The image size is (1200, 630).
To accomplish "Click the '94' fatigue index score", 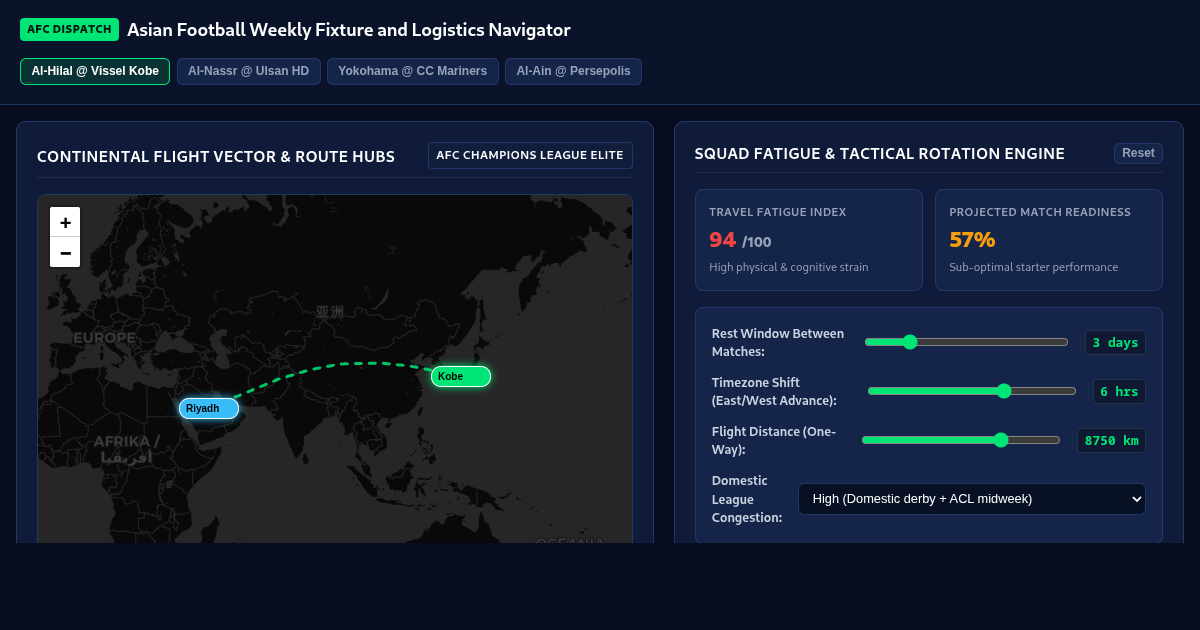I will tap(722, 240).
